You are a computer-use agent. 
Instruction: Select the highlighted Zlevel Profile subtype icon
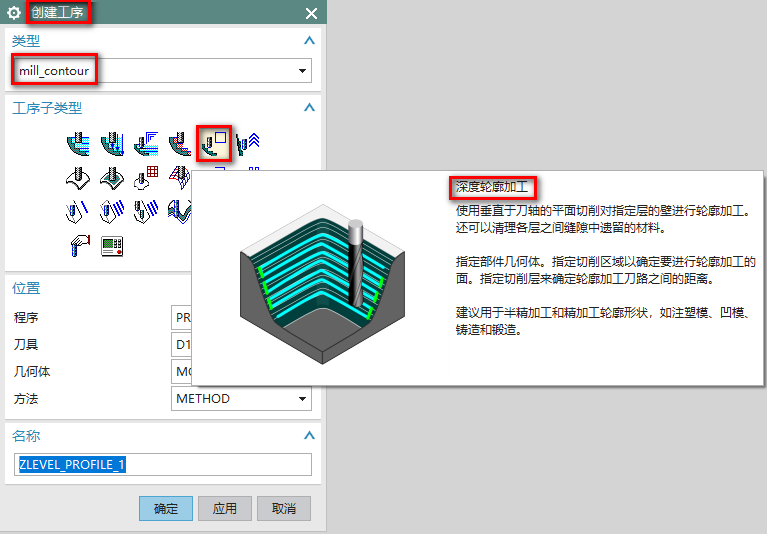[214, 145]
